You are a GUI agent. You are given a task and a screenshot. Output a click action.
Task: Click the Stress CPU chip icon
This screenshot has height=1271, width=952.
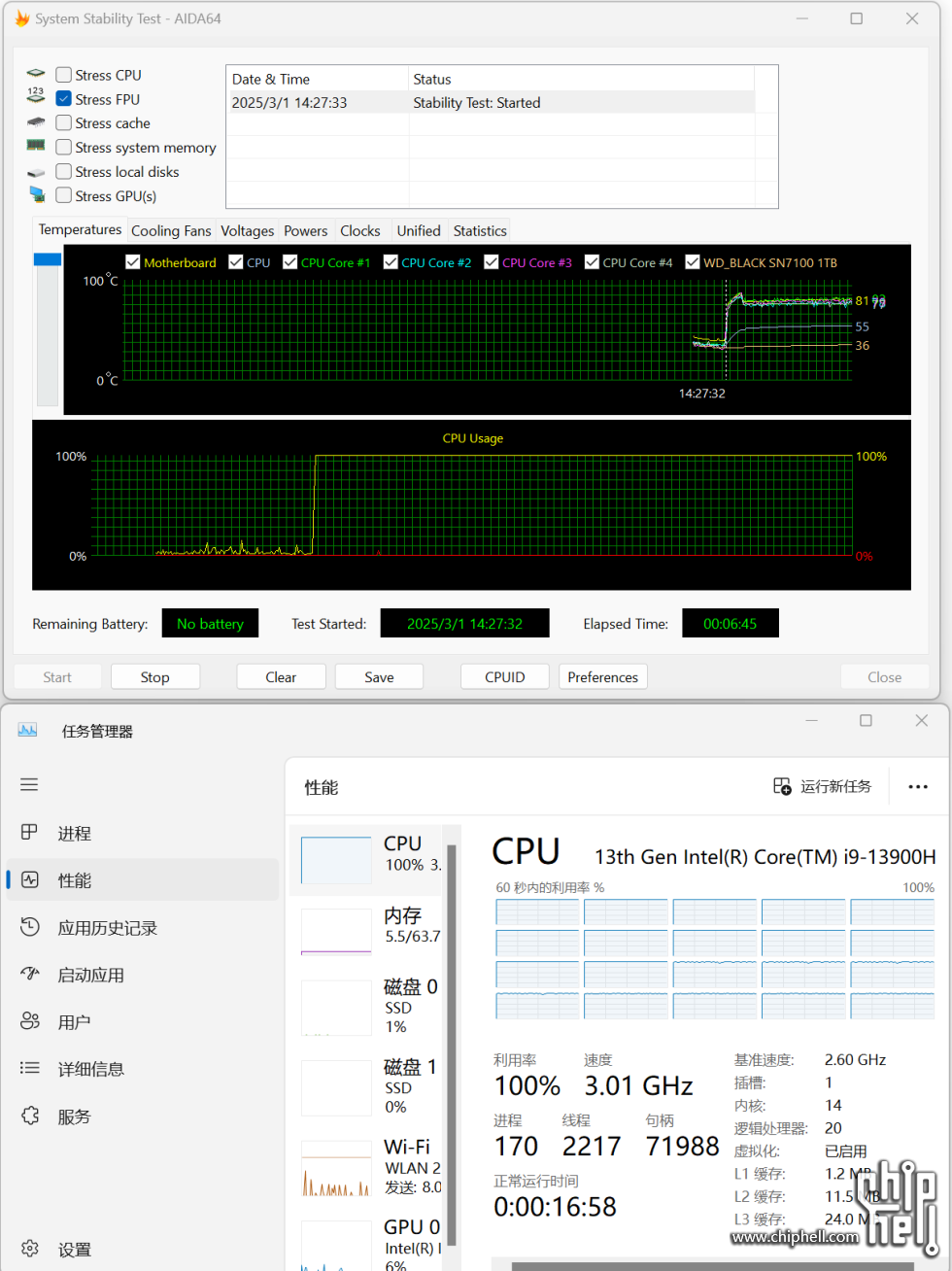point(36,74)
